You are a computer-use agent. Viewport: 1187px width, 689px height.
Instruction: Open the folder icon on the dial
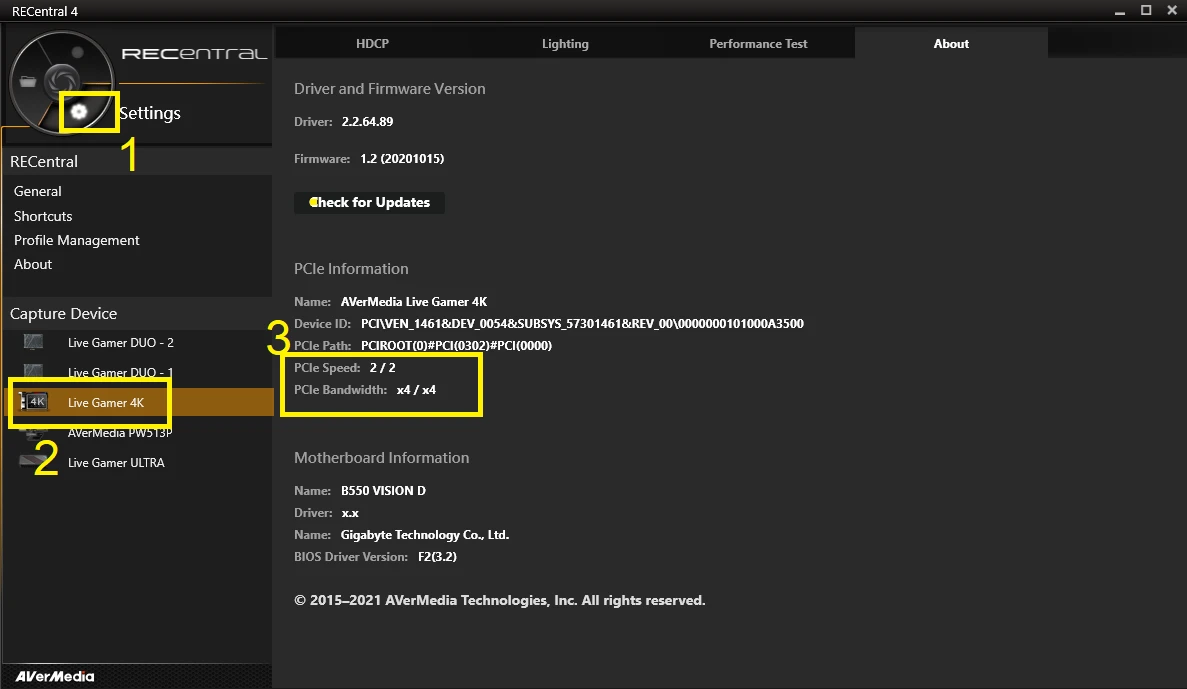(x=29, y=82)
